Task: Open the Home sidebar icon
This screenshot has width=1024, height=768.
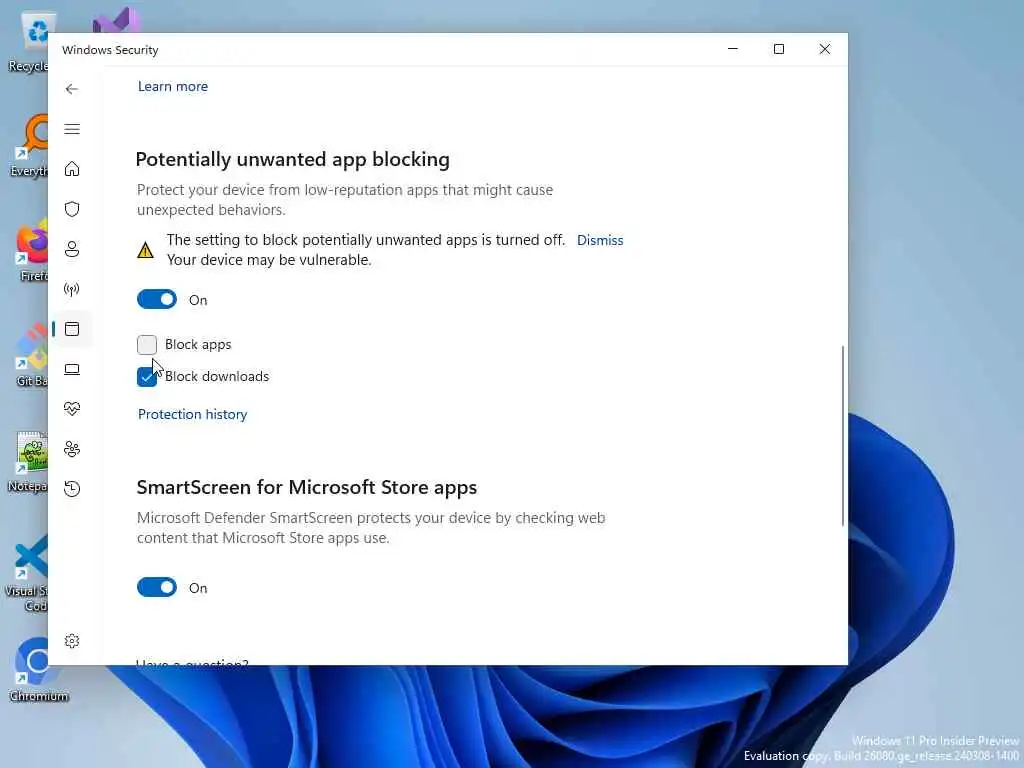Action: pyautogui.click(x=72, y=169)
